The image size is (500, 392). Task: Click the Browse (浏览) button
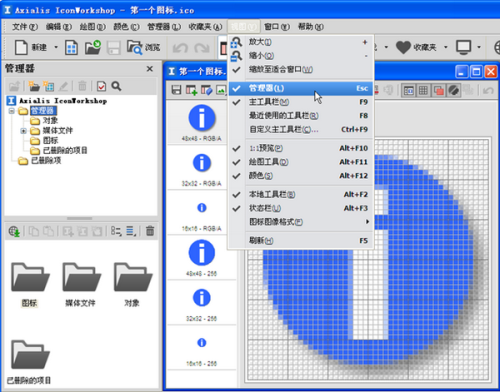click(x=143, y=47)
